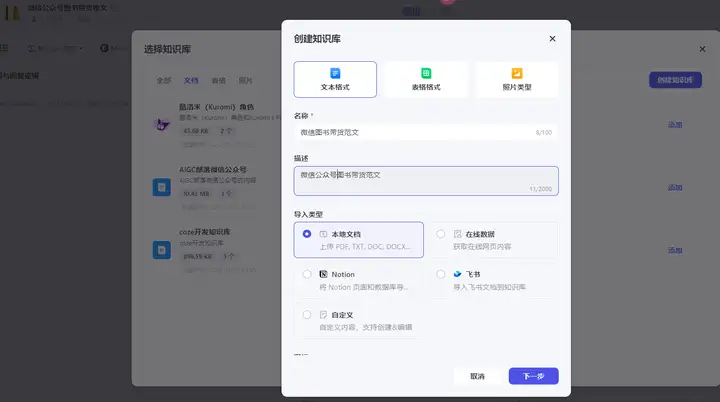This screenshot has height=402, width=720.
Task: Switch to the 文档 tab
Action: tap(191, 80)
